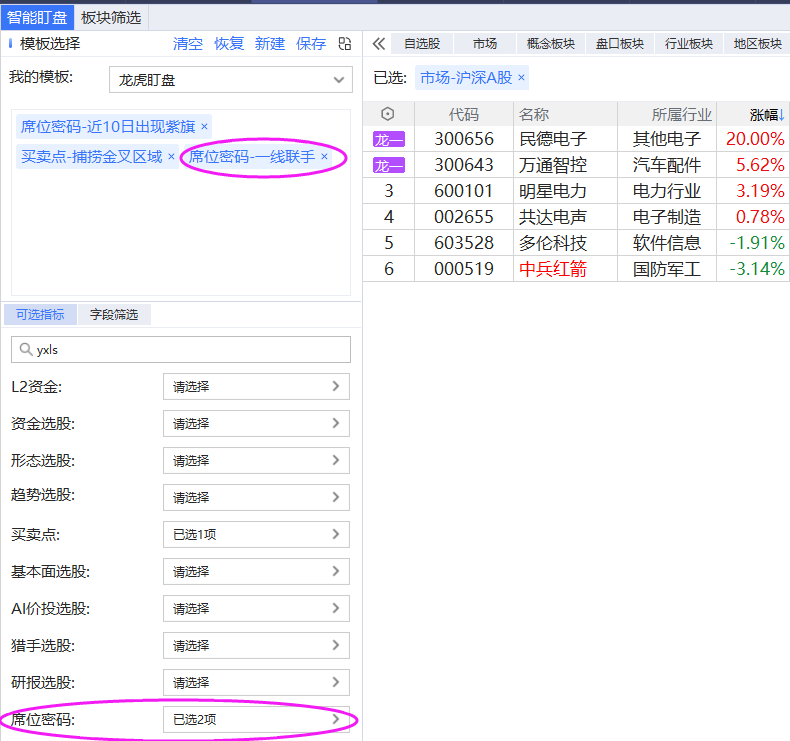Open the 概念板块 tab
The width and height of the screenshot is (790, 741).
[551, 44]
